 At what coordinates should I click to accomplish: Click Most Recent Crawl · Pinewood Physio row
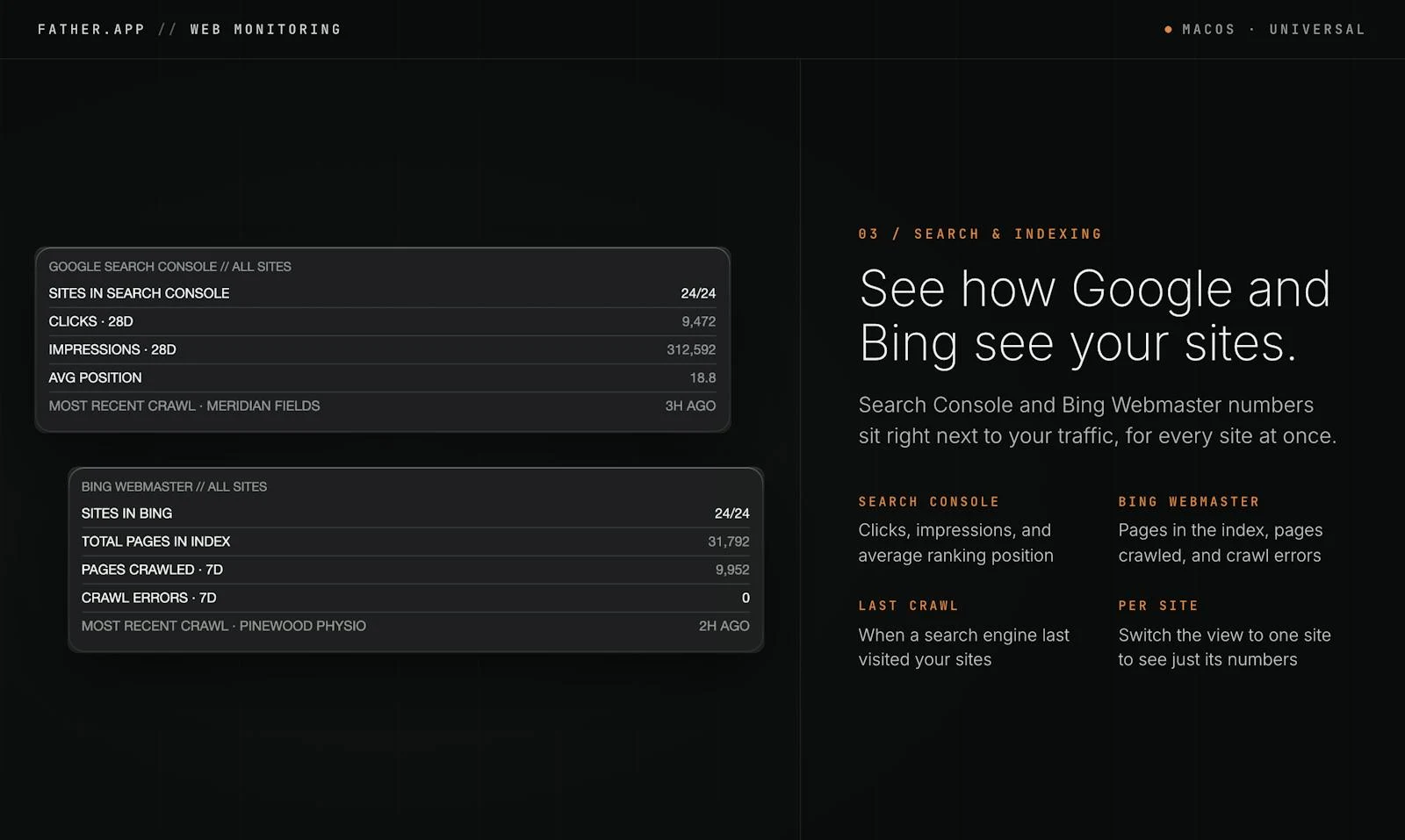[x=415, y=626]
